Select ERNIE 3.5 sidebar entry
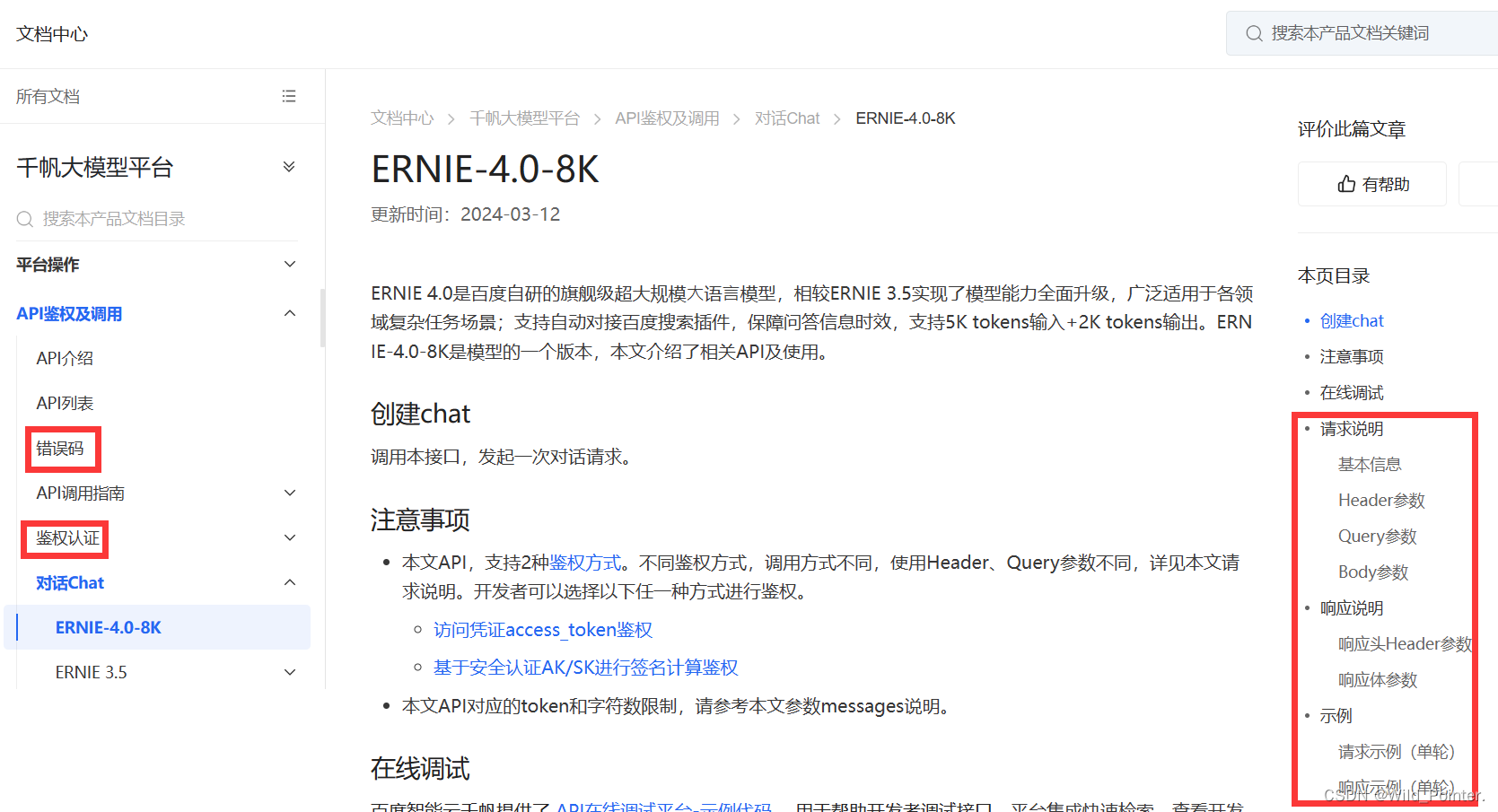Image resolution: width=1498 pixels, height=812 pixels. click(91, 672)
